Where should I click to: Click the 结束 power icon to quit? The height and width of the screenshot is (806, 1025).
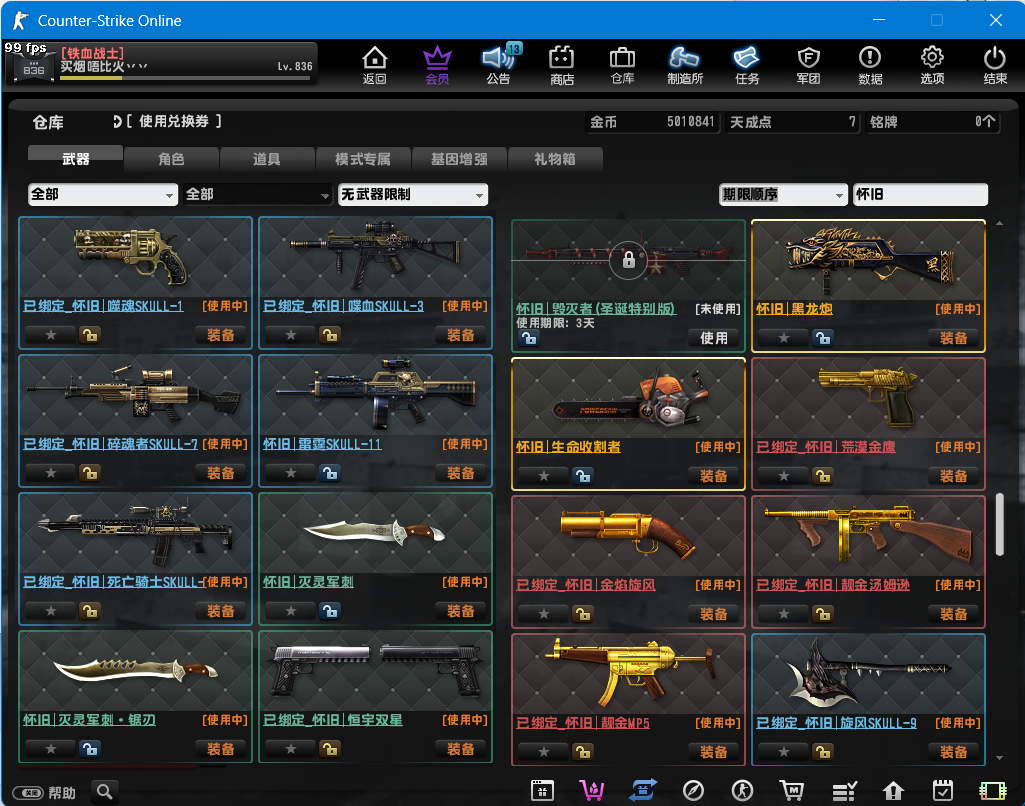point(995,65)
